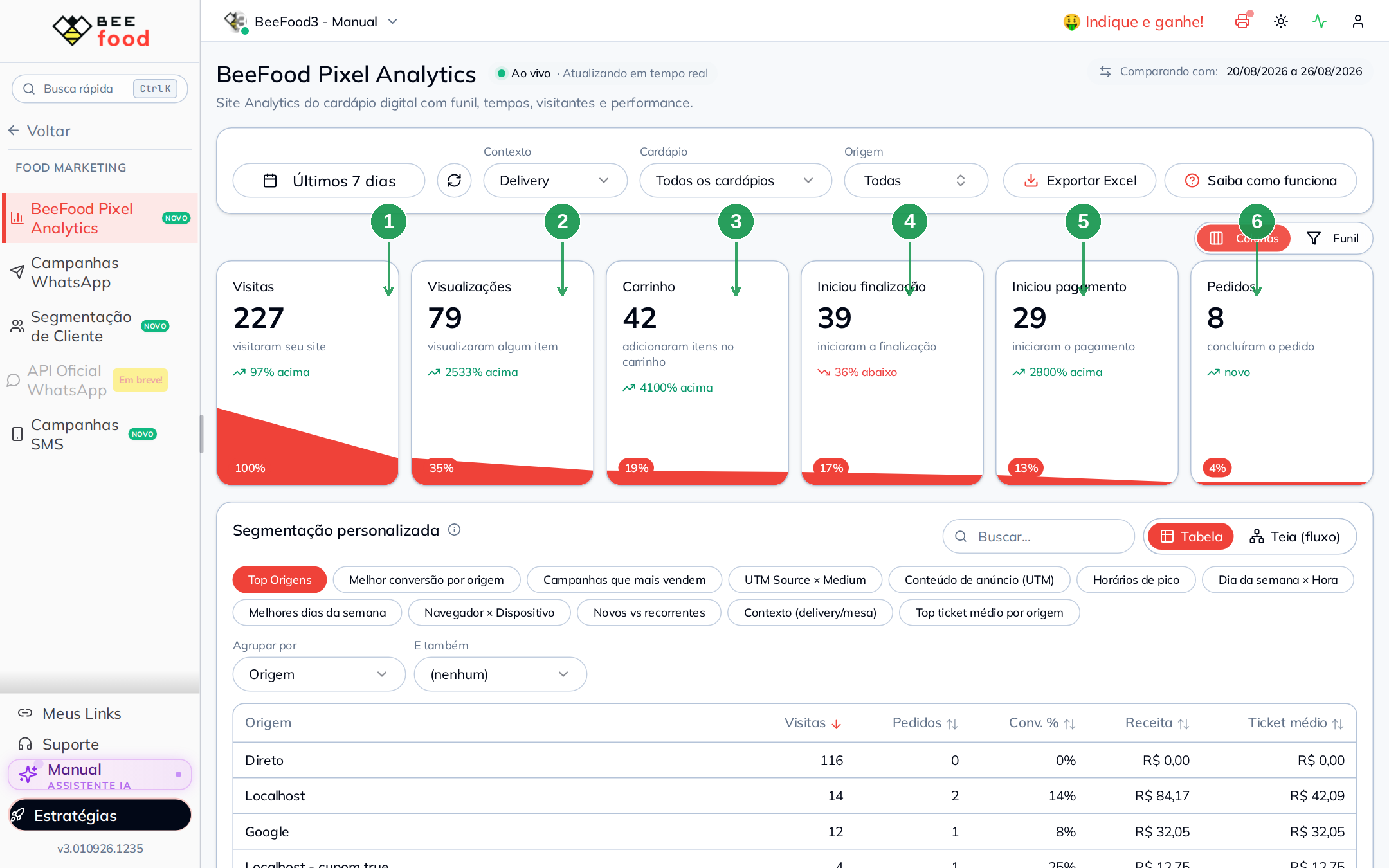1389x868 pixels.
Task: Click the comparison date range 20/08/2026 a 26/08/2026
Action: click(1294, 71)
